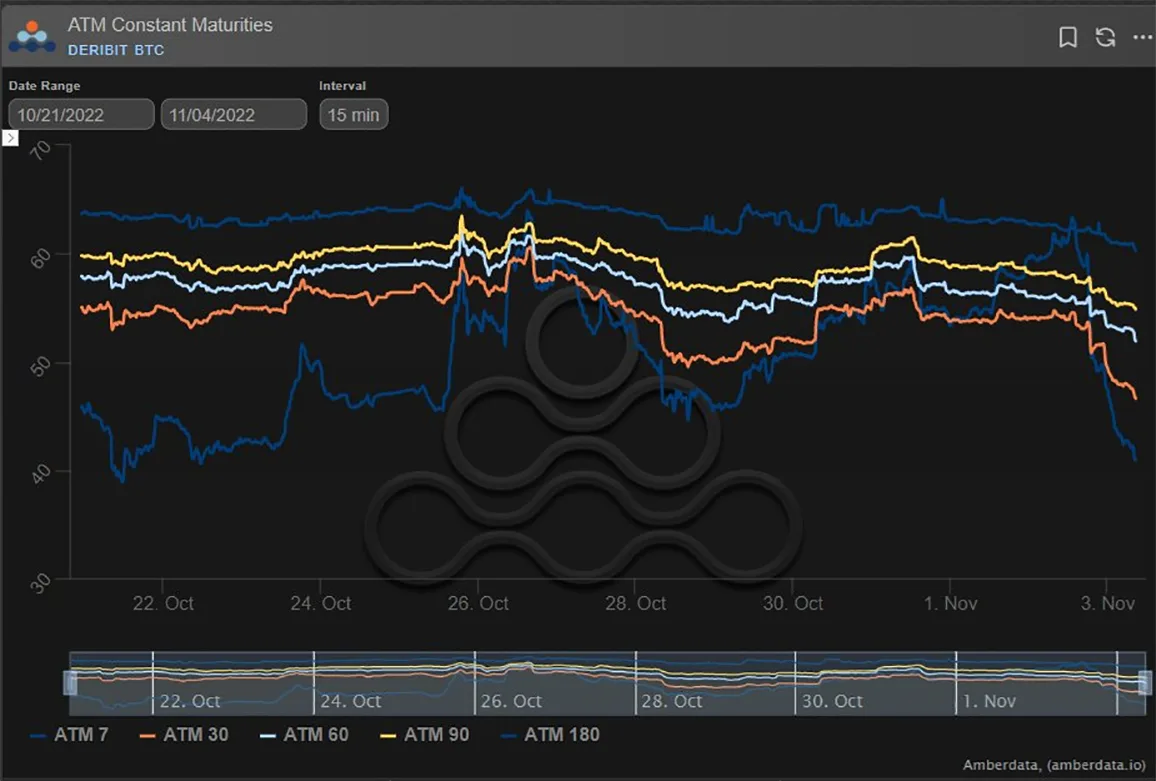Toggle the ATM 30 series legend
Screen dimensions: 1156x781
pos(184,735)
